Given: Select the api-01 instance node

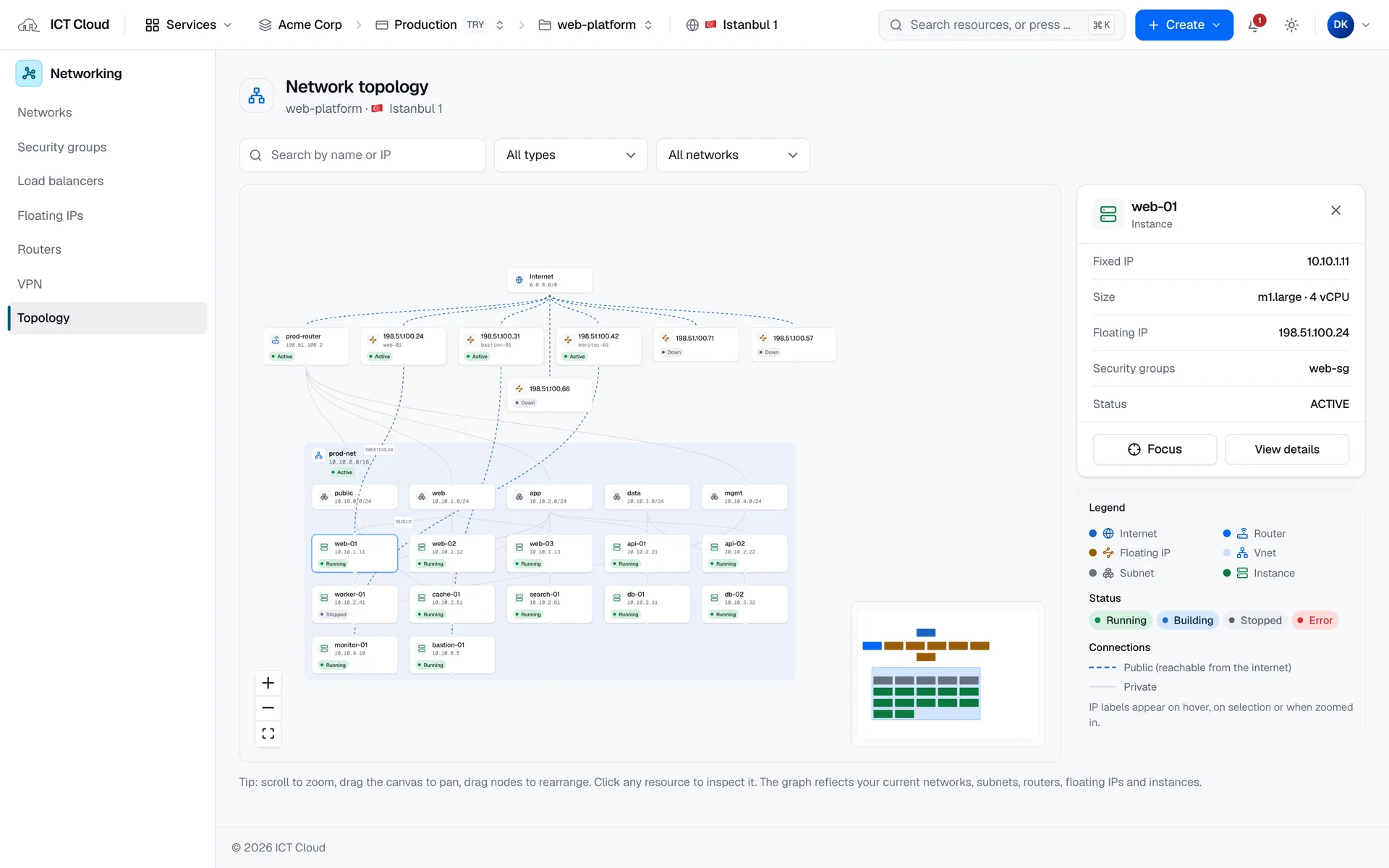Looking at the screenshot, I should click(x=647, y=553).
